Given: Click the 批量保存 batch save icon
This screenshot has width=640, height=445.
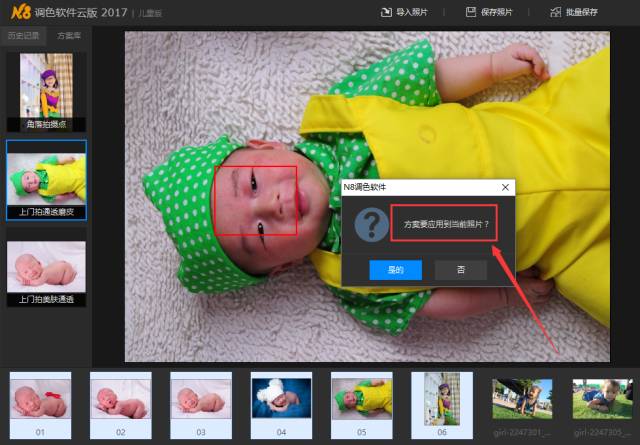Looking at the screenshot, I should 554,12.
